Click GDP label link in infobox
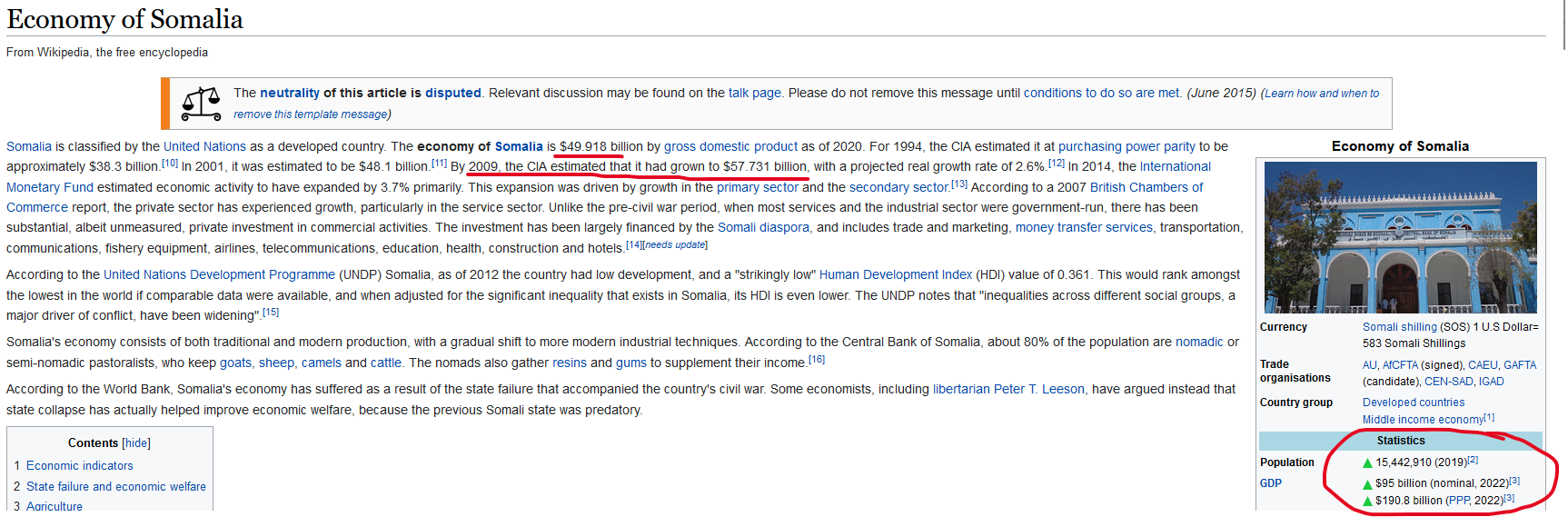 (1270, 483)
